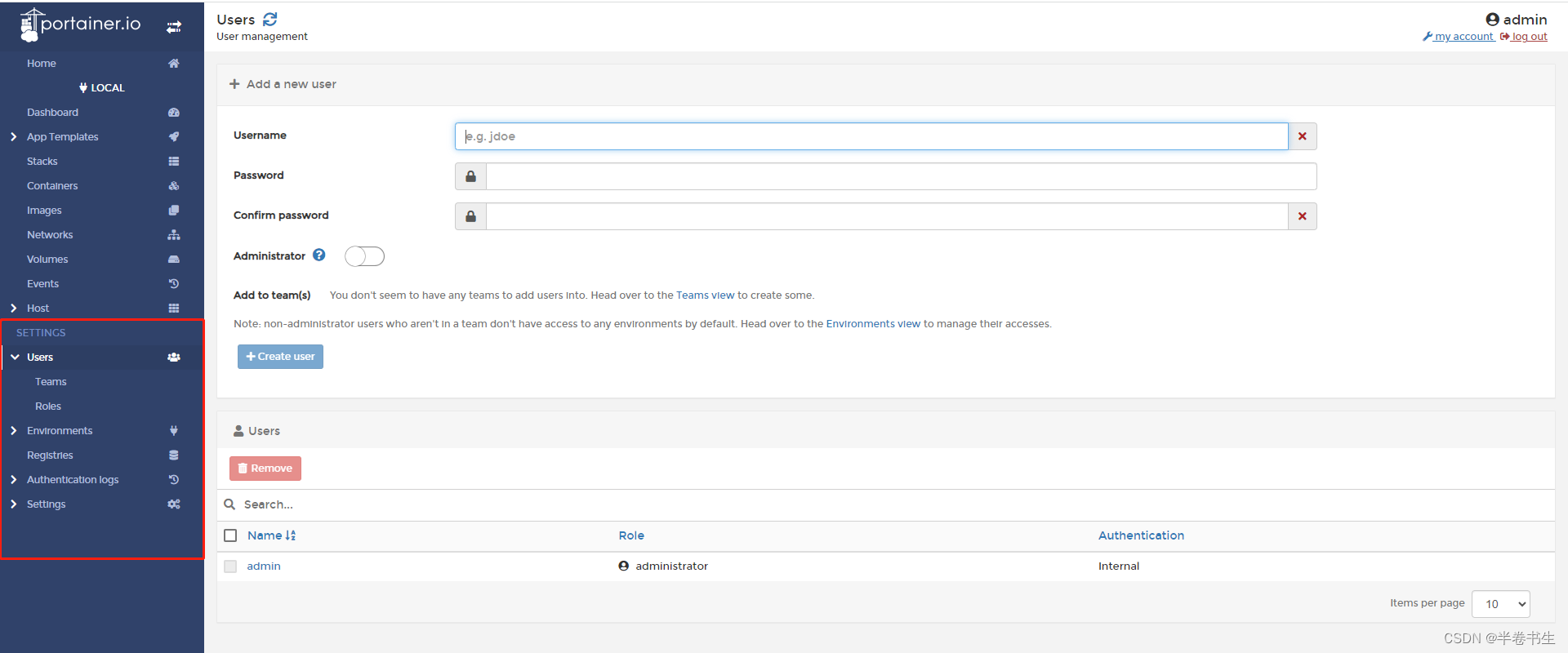
Task: Click the Environments plug icon
Action: pyautogui.click(x=174, y=431)
